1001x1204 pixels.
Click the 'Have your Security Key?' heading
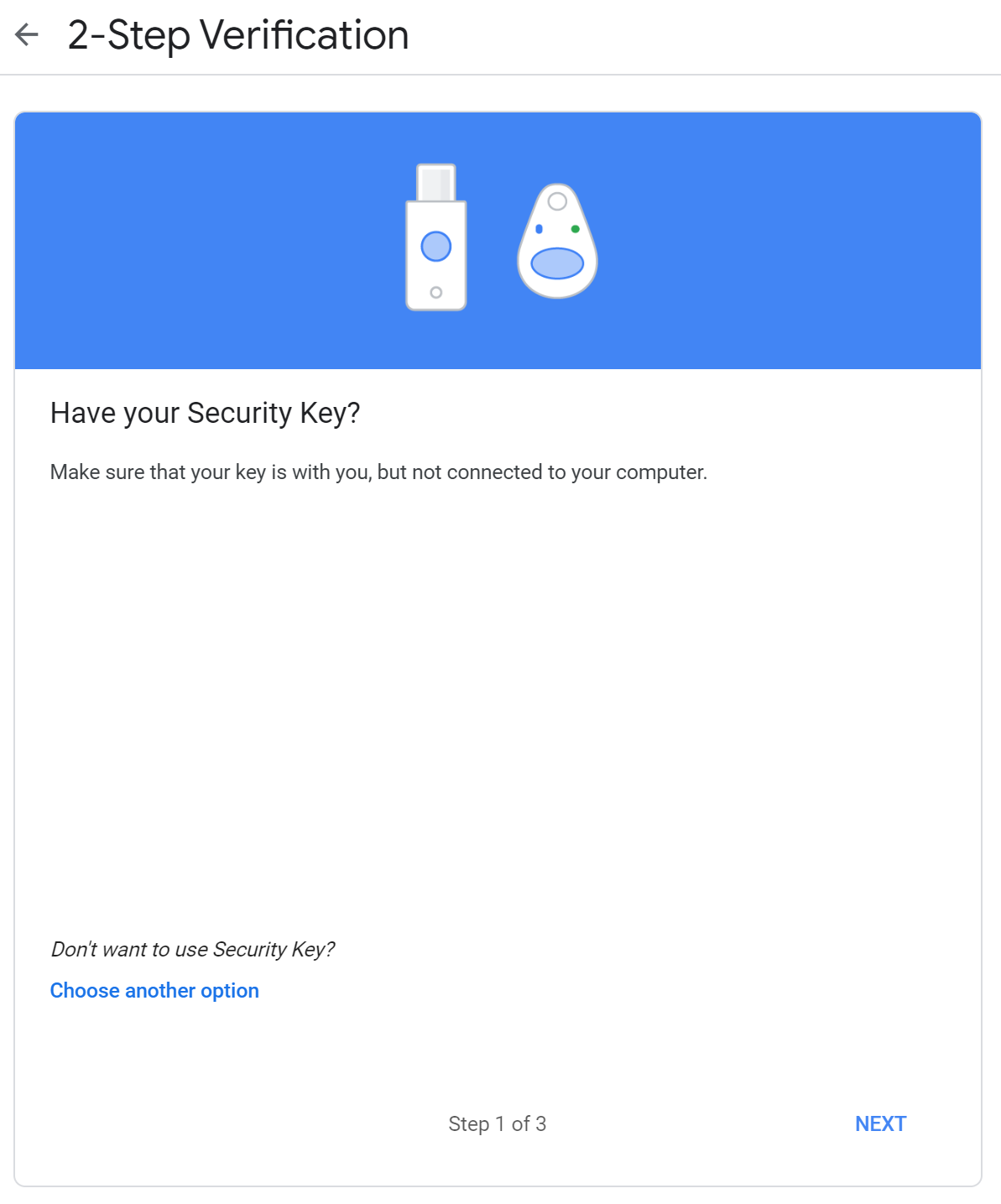click(205, 413)
